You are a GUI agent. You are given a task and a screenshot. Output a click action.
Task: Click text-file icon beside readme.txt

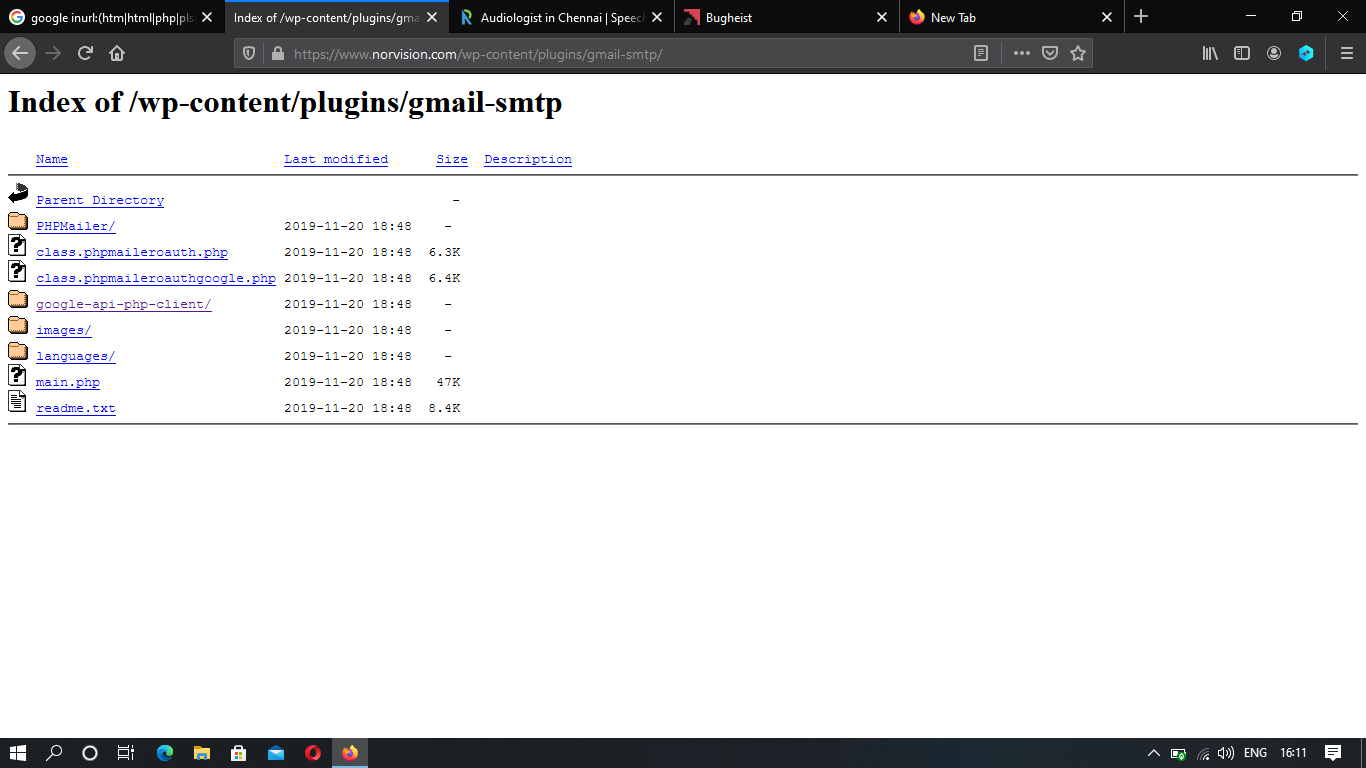click(x=18, y=402)
